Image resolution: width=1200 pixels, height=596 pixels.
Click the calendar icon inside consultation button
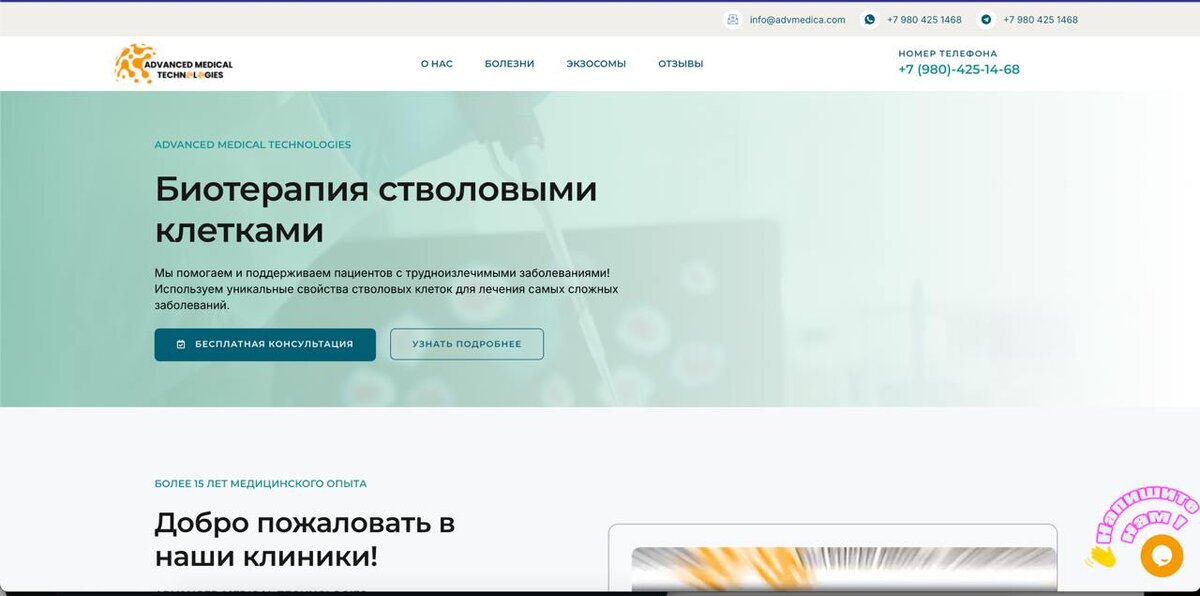179,344
